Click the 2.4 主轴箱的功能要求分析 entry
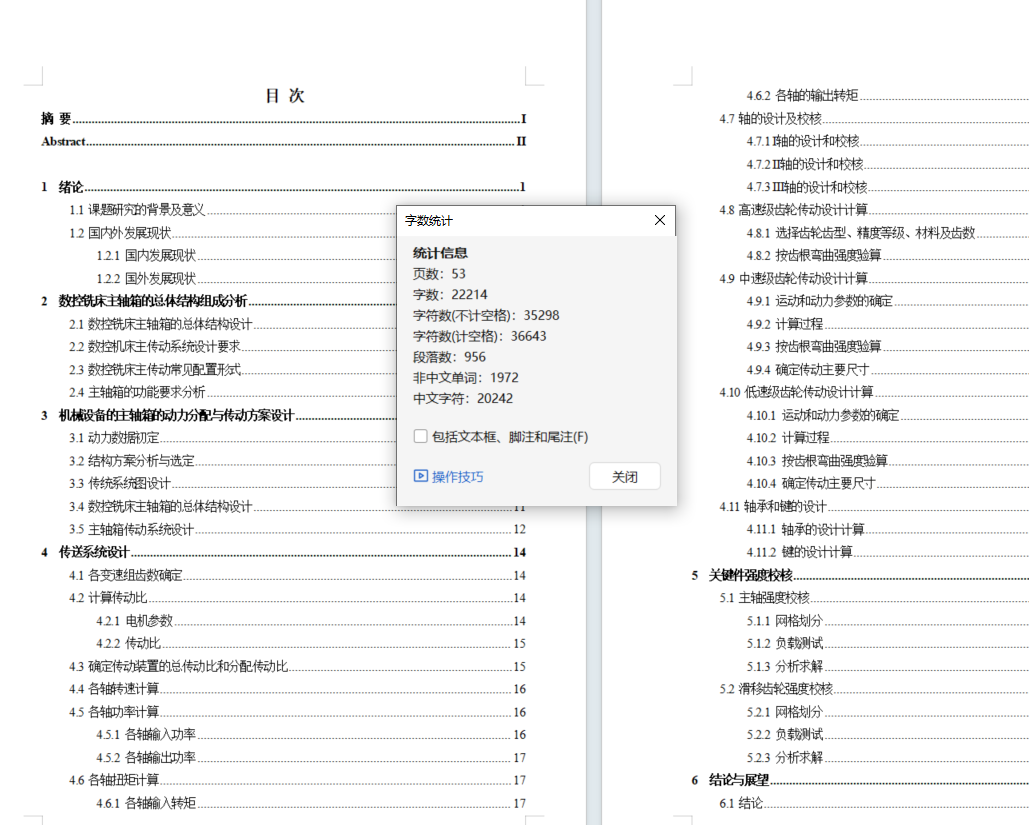Viewport: 1029px width, 825px height. click(232, 392)
